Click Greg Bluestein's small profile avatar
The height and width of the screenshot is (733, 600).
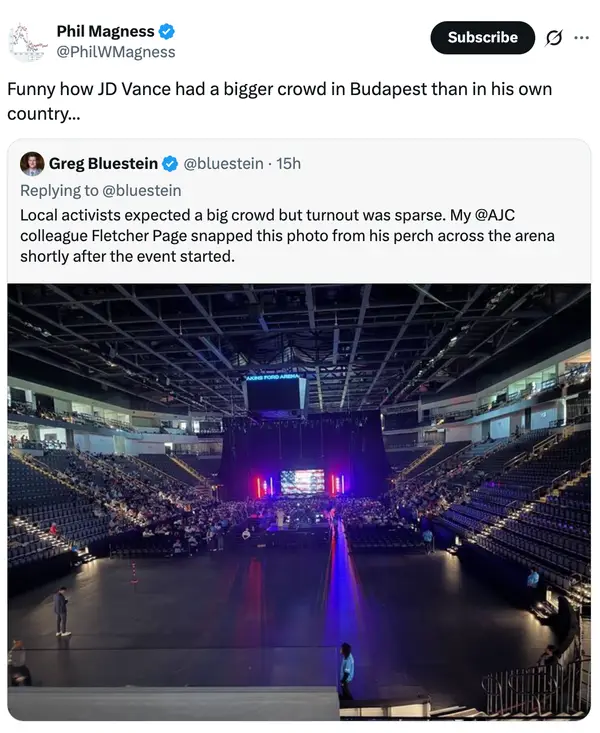point(32,164)
